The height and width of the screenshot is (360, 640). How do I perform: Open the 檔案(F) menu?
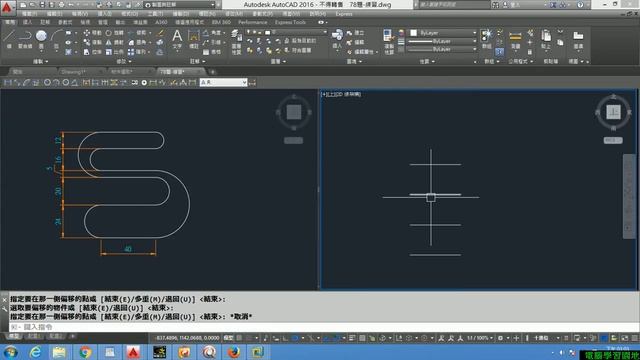29,14
